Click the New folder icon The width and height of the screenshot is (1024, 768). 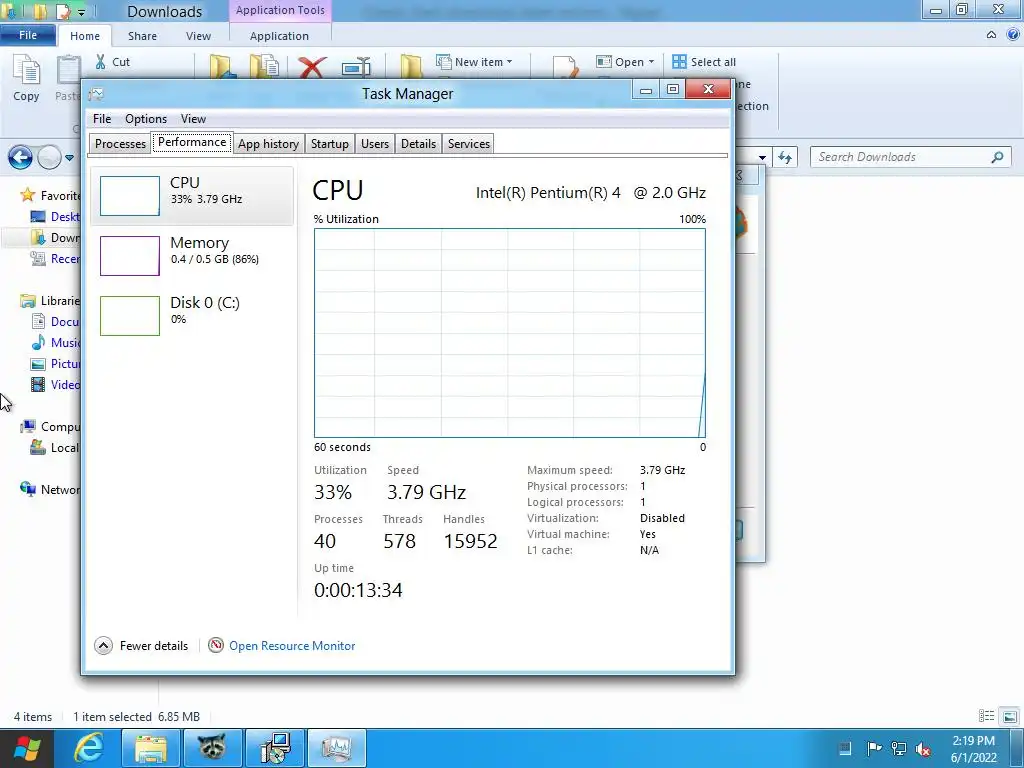pos(411,67)
